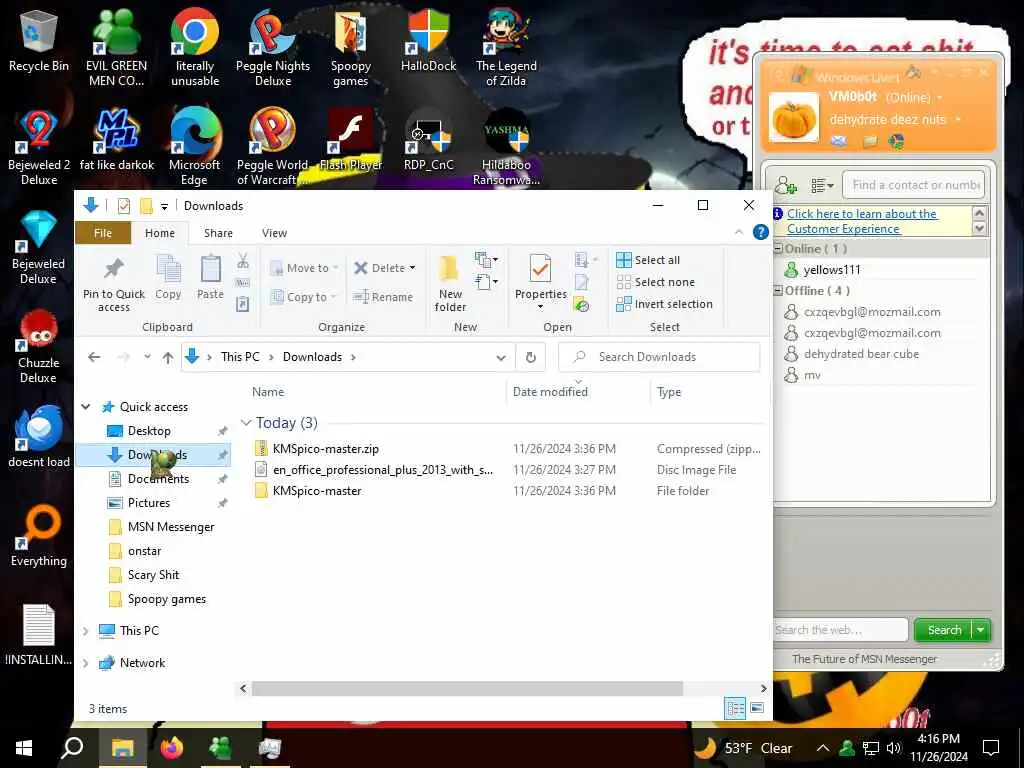Select the KMSpico-master folder
The image size is (1024, 768).
pyautogui.click(x=317, y=491)
